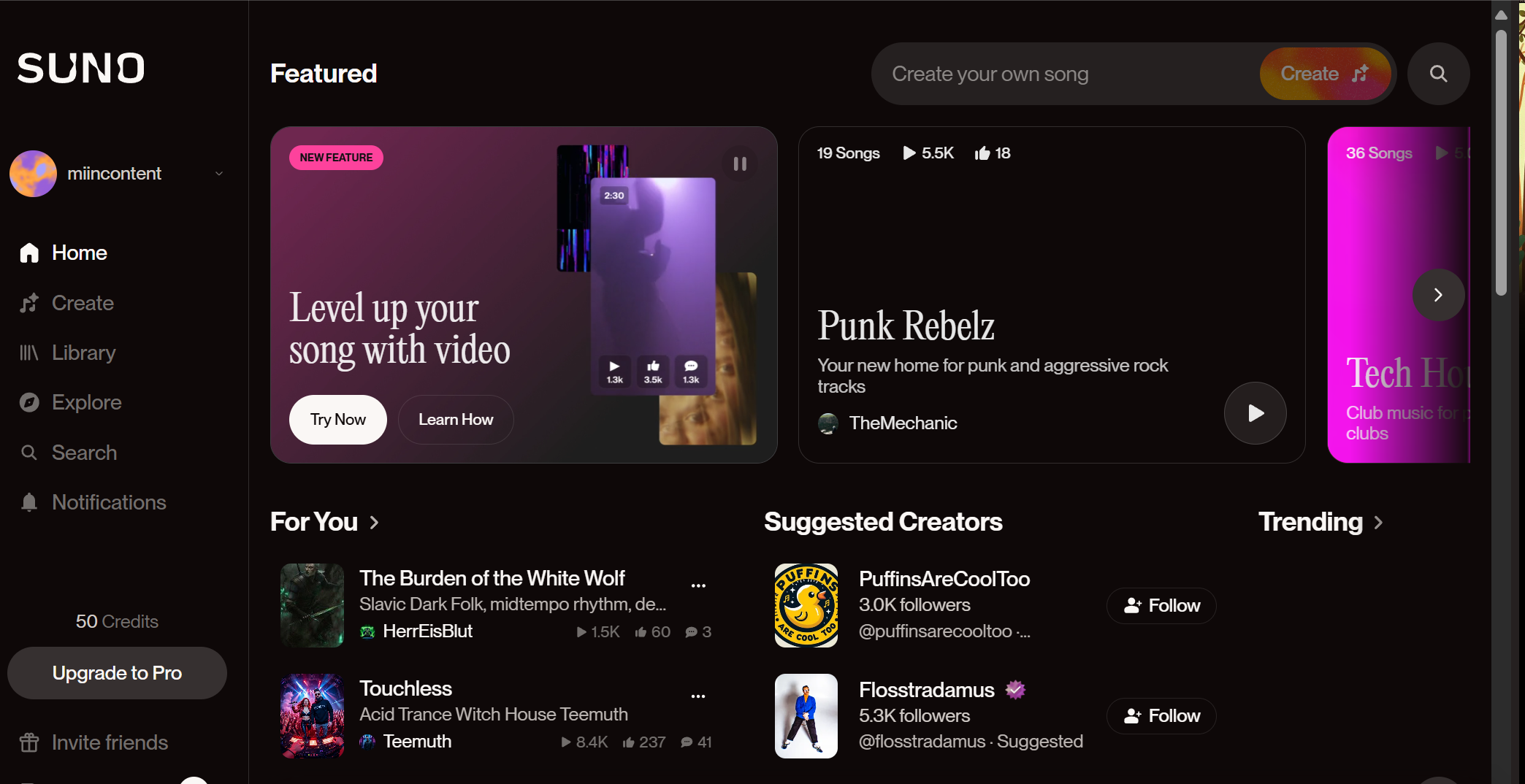Click the 8.4K plays icon on Touchless
This screenshot has width=1525, height=784.
click(566, 742)
